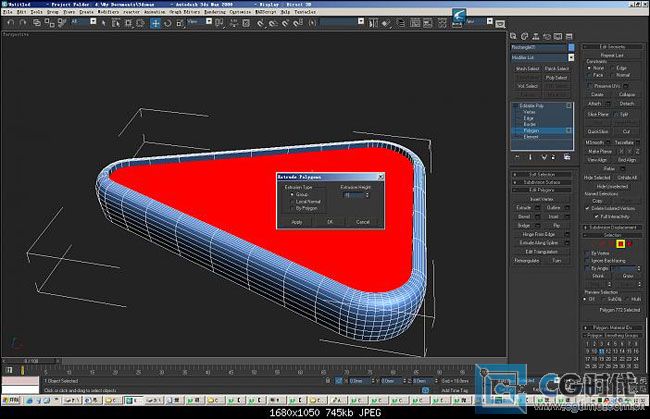Open the Edit menu
The width and height of the screenshot is (650, 419).
[x=21, y=12]
